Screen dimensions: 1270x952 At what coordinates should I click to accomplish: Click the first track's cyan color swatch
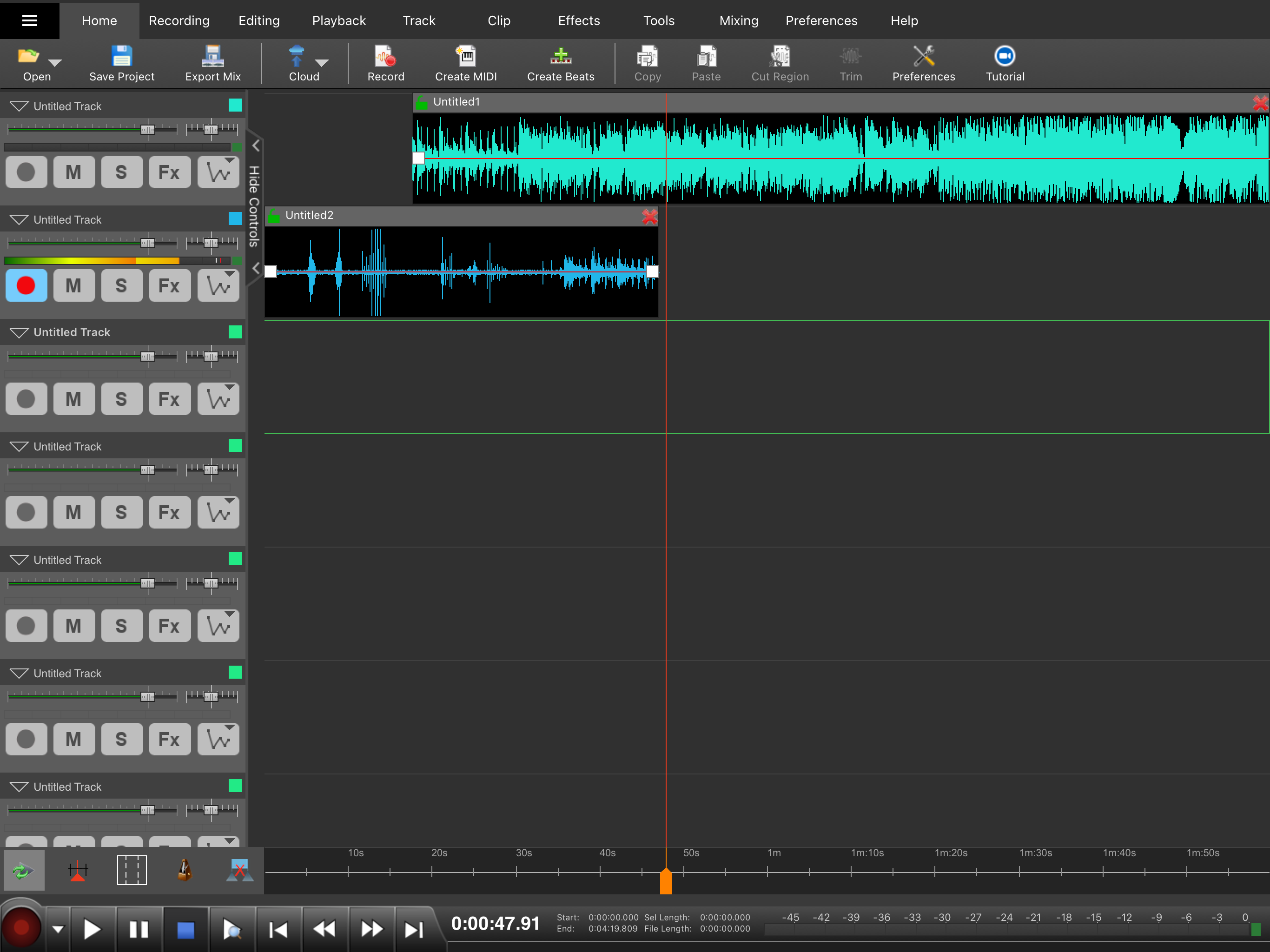pos(235,105)
